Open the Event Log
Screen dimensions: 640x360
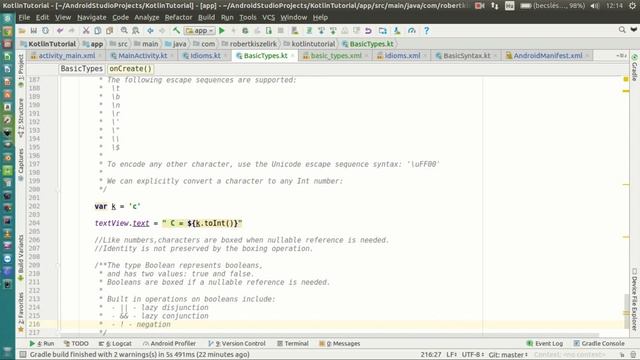pyautogui.click(x=545, y=344)
